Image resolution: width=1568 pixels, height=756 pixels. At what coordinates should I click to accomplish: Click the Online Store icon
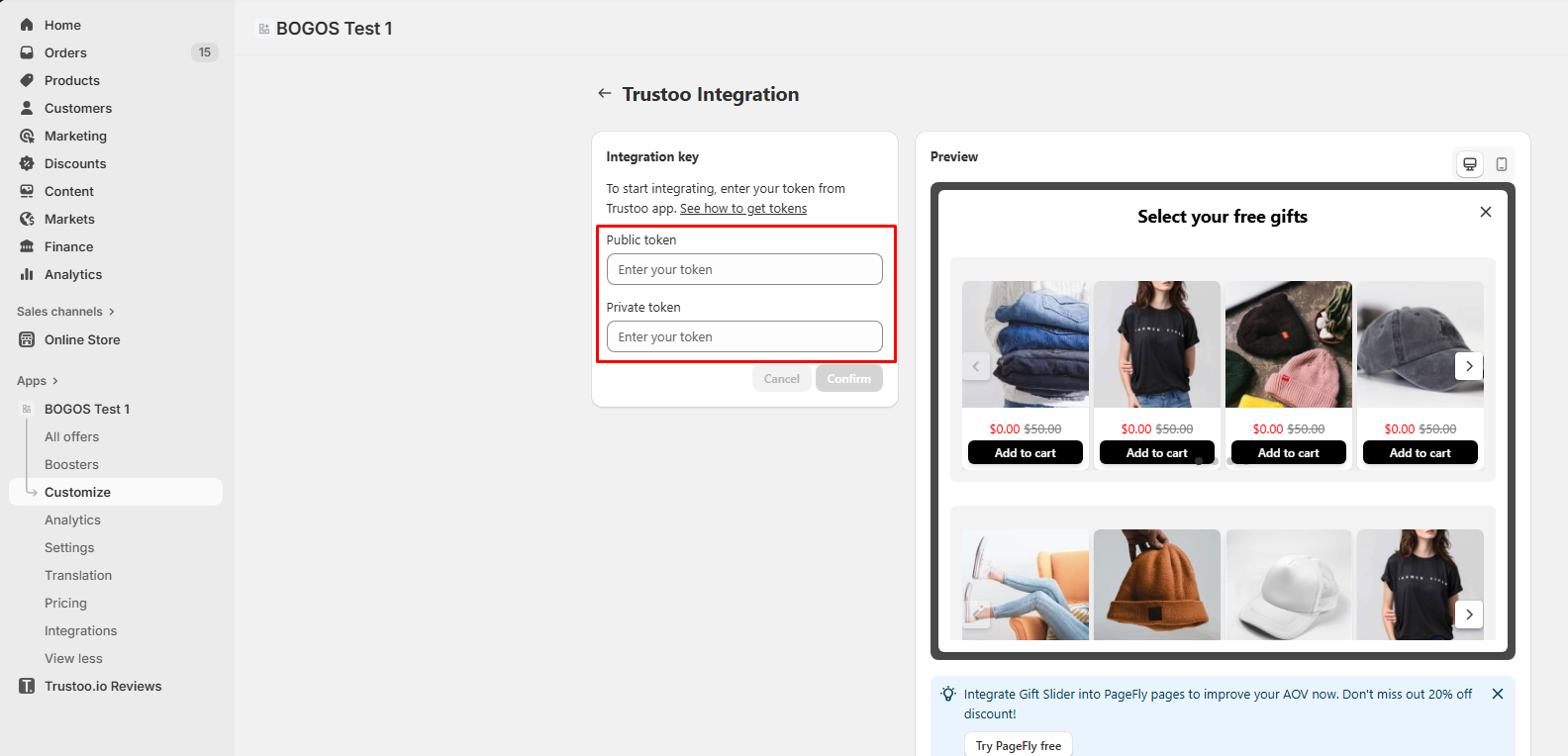(27, 339)
